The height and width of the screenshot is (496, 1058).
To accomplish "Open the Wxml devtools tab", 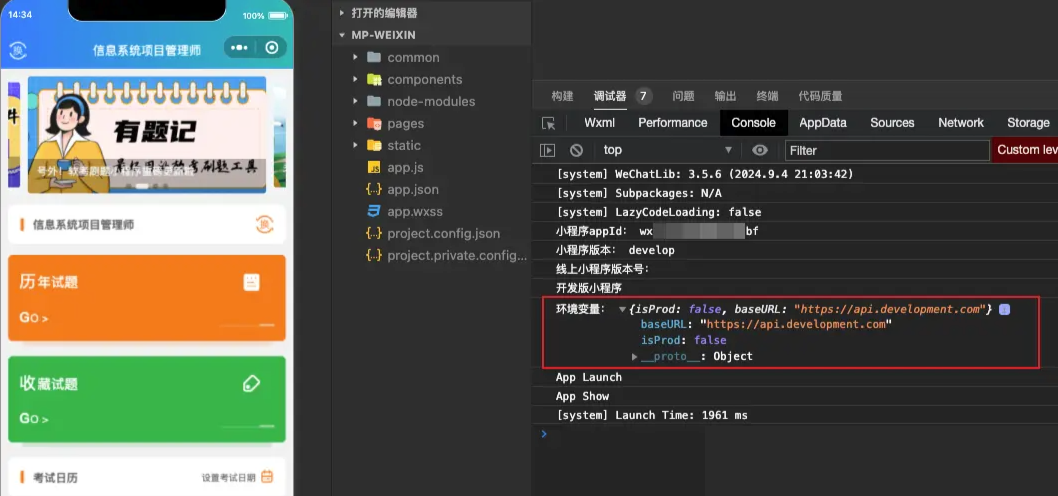I will [x=599, y=123].
